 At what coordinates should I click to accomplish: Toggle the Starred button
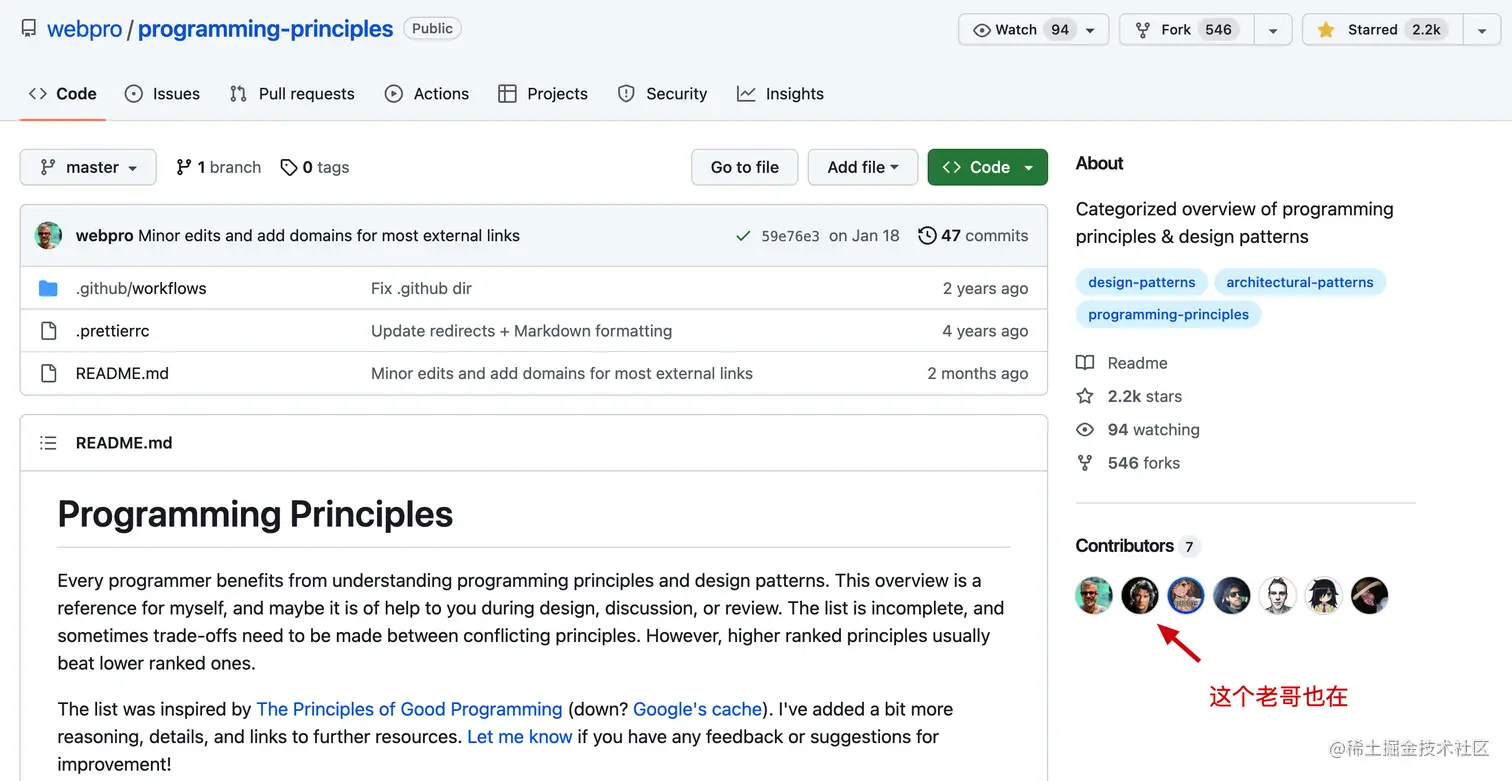click(x=1382, y=30)
